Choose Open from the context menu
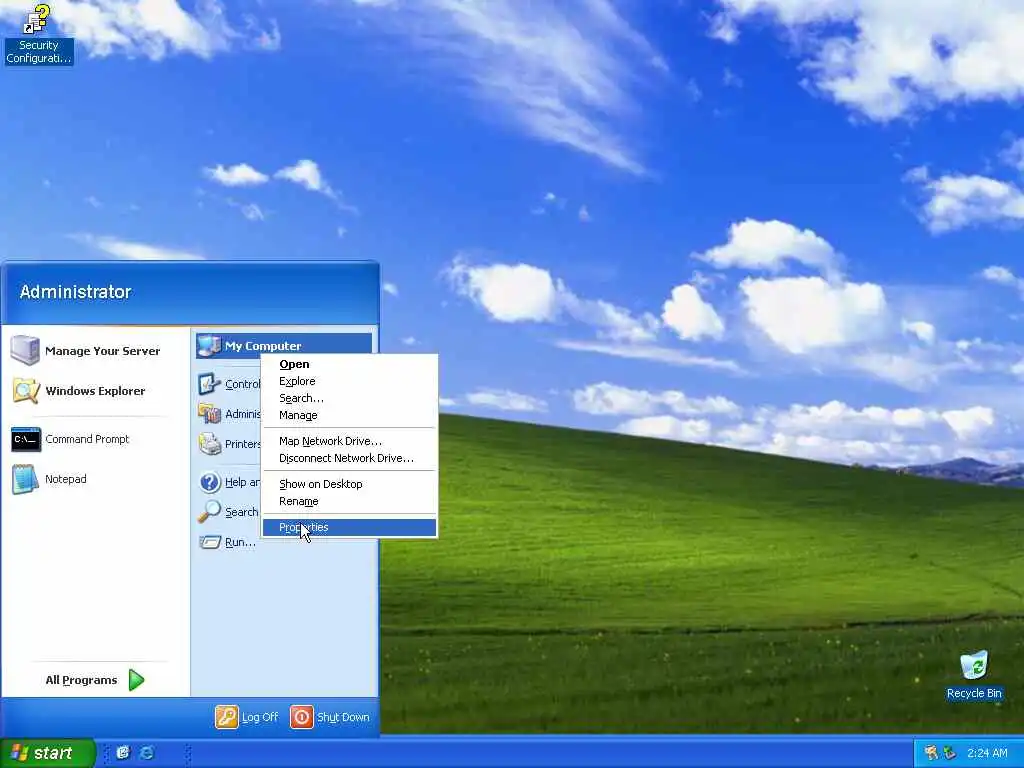 (349, 364)
